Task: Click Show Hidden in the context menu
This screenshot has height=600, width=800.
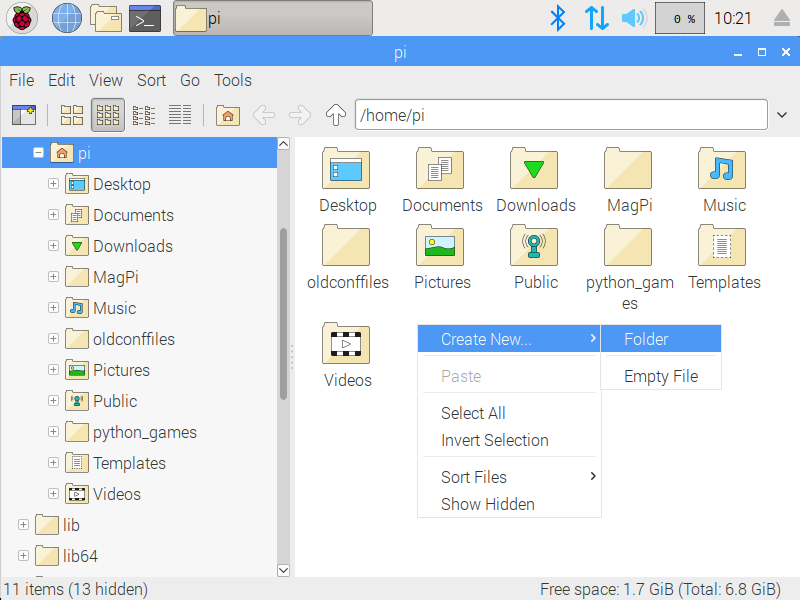Action: point(488,504)
